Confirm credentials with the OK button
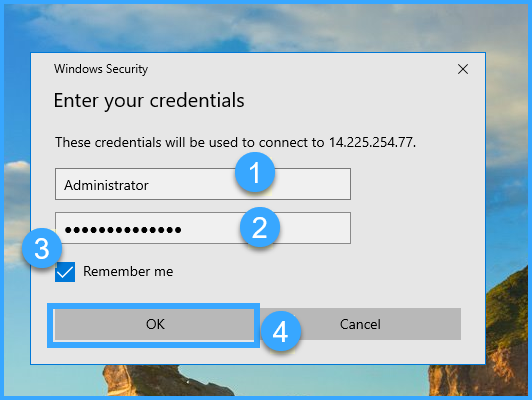 pyautogui.click(x=154, y=324)
